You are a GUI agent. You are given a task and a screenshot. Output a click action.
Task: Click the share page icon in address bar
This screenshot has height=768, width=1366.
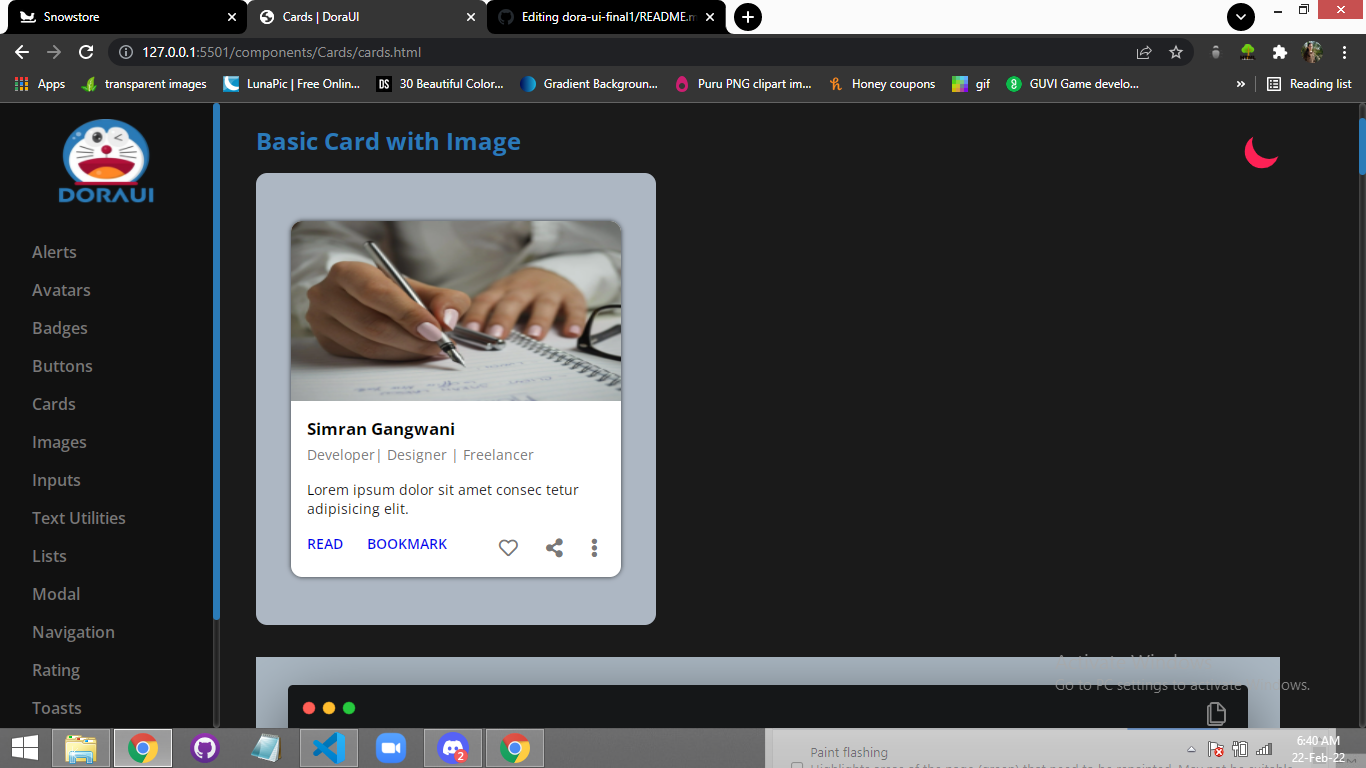pyautogui.click(x=1144, y=52)
